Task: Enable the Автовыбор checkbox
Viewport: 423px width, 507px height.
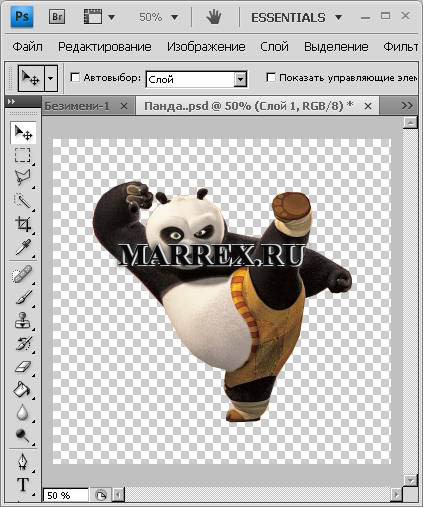Action: pyautogui.click(x=75, y=78)
